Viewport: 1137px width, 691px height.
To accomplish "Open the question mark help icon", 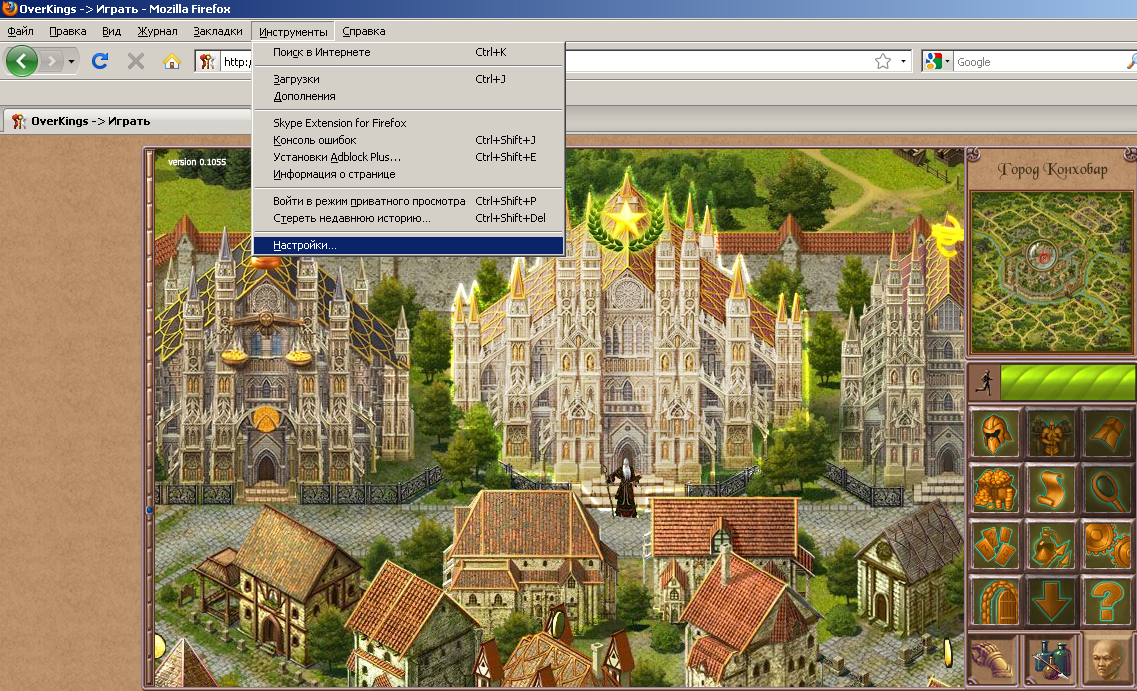I will tap(1108, 602).
